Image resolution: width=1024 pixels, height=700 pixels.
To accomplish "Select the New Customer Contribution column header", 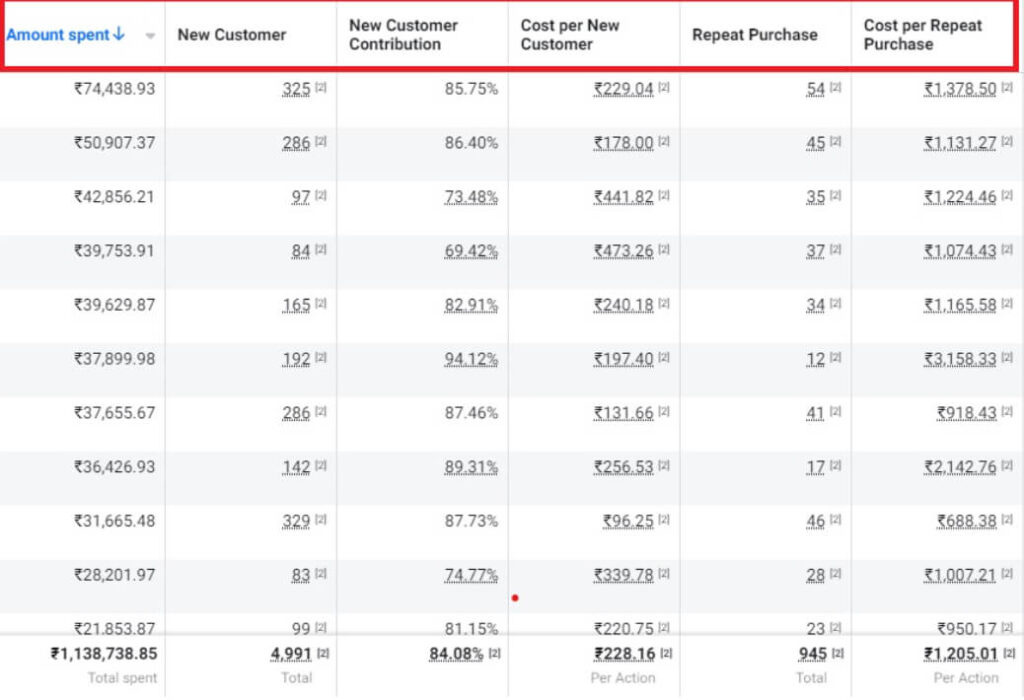I will (x=403, y=34).
